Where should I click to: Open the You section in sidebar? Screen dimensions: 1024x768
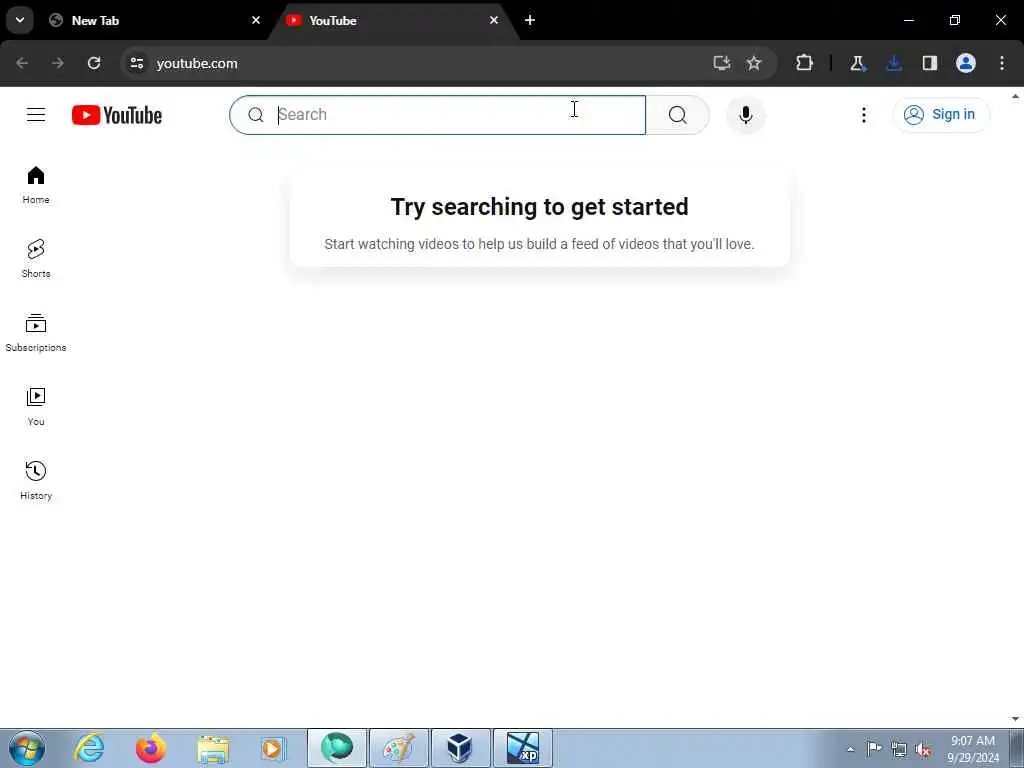click(x=36, y=406)
